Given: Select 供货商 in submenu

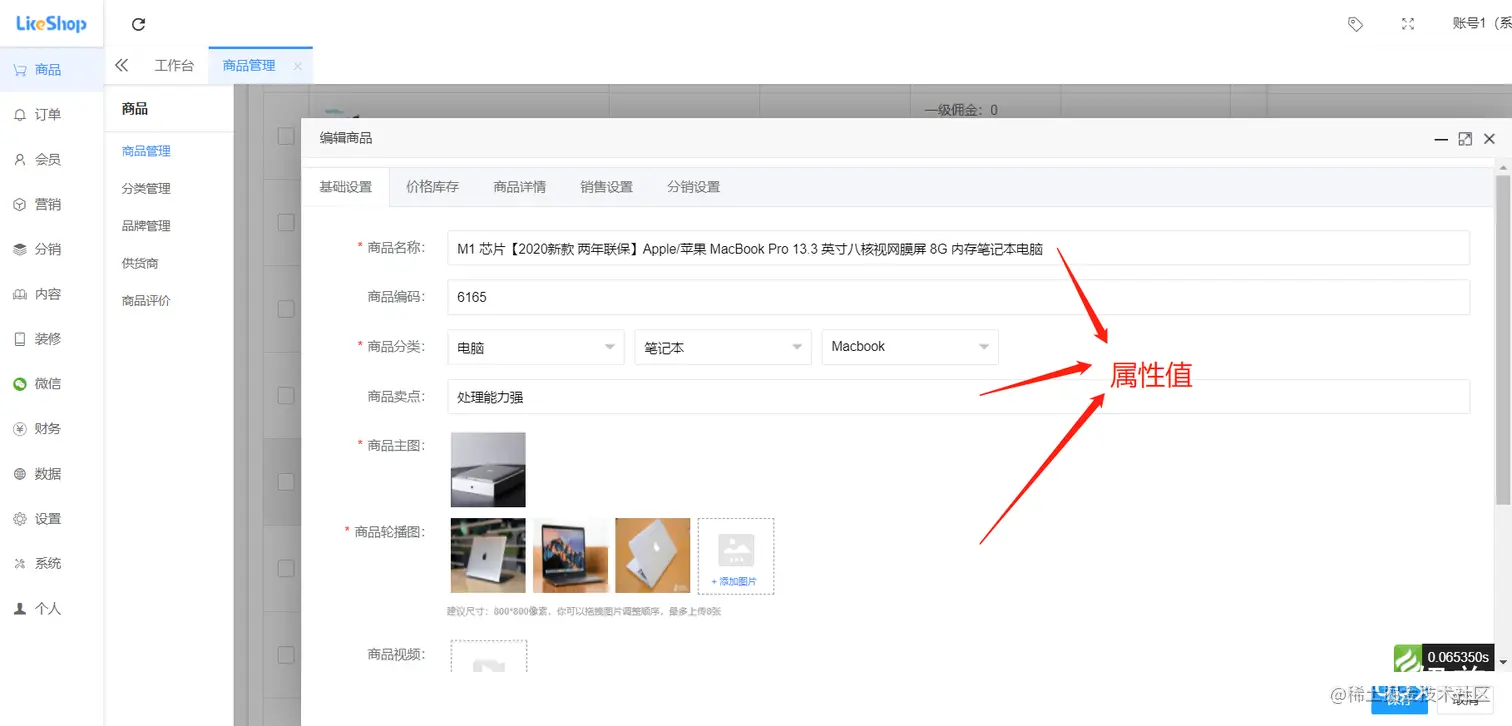Looking at the screenshot, I should coord(140,263).
